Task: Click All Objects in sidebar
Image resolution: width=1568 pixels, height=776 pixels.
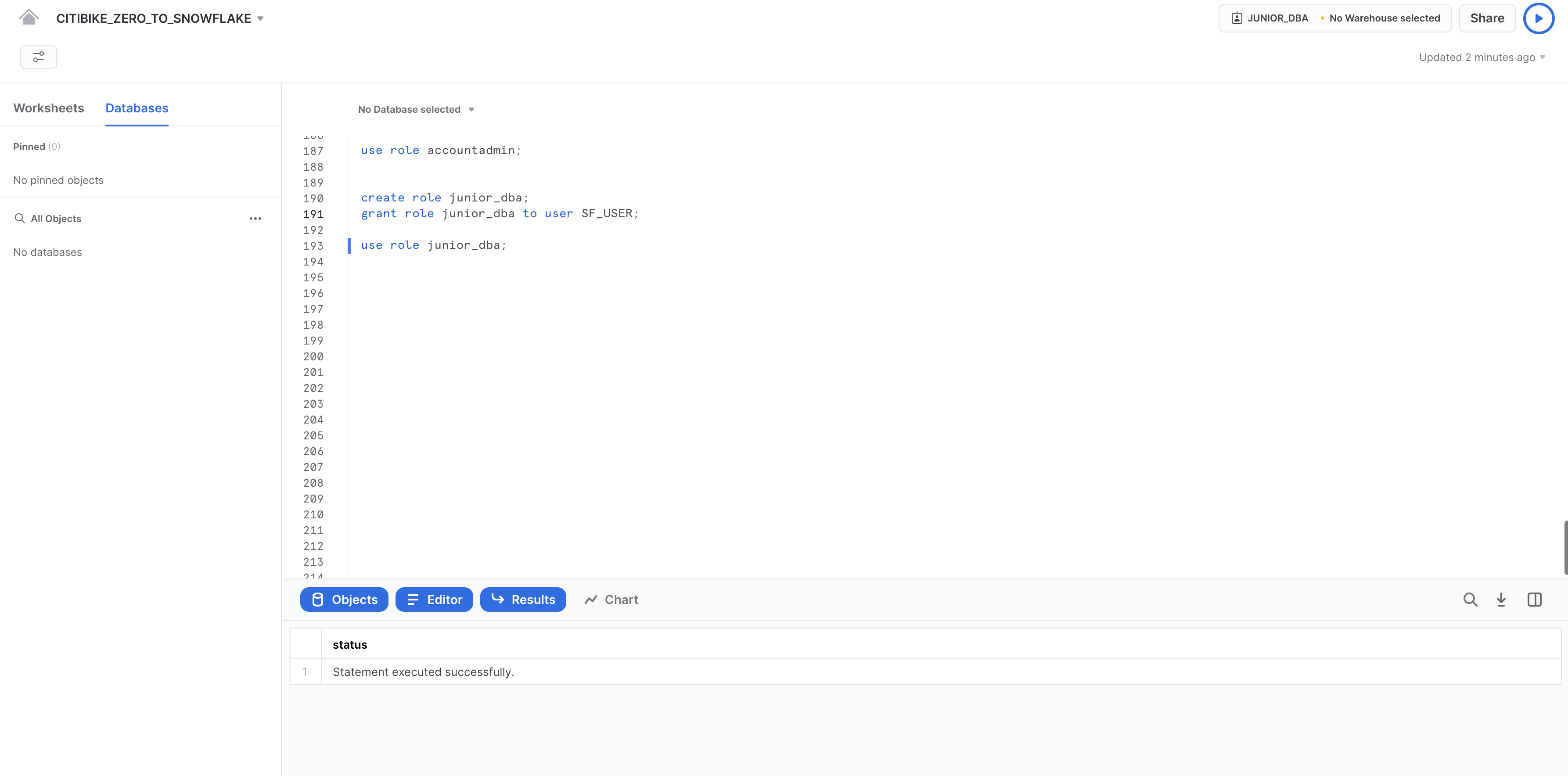Action: coord(56,218)
